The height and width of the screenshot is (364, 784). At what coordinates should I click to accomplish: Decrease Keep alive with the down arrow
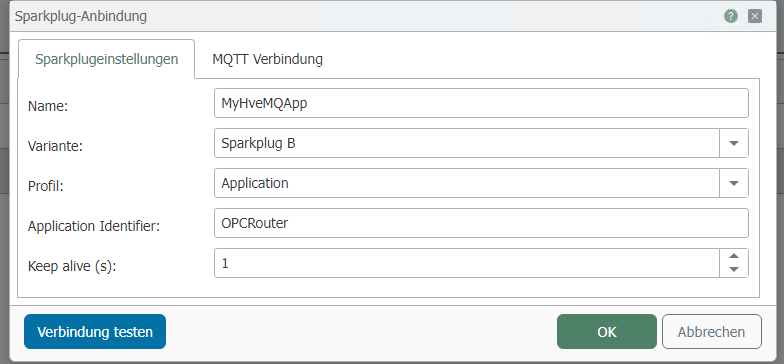pos(734,270)
